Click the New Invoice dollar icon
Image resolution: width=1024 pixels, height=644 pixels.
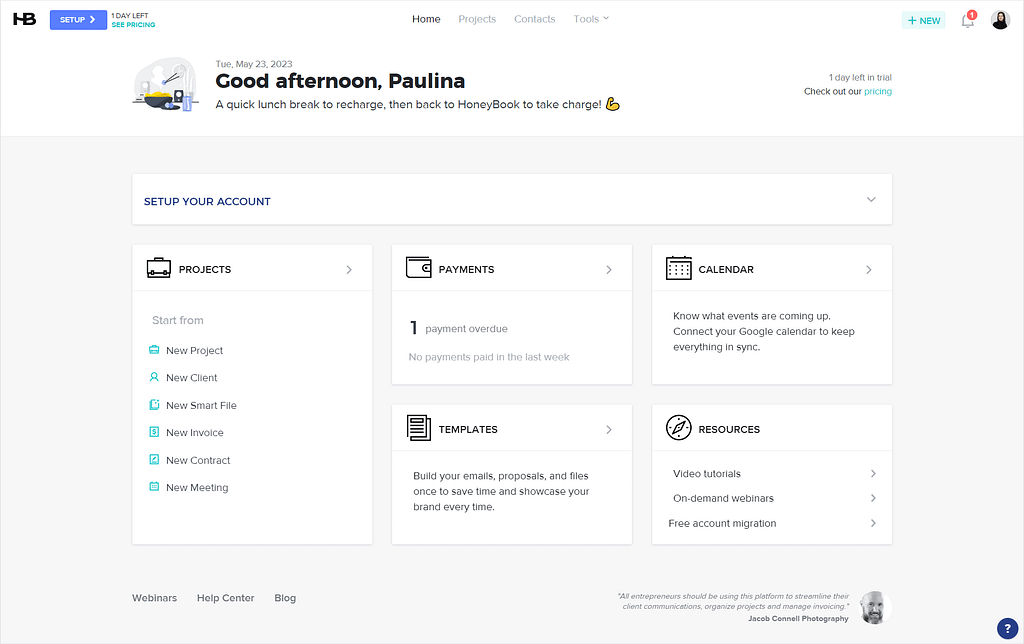(x=154, y=432)
